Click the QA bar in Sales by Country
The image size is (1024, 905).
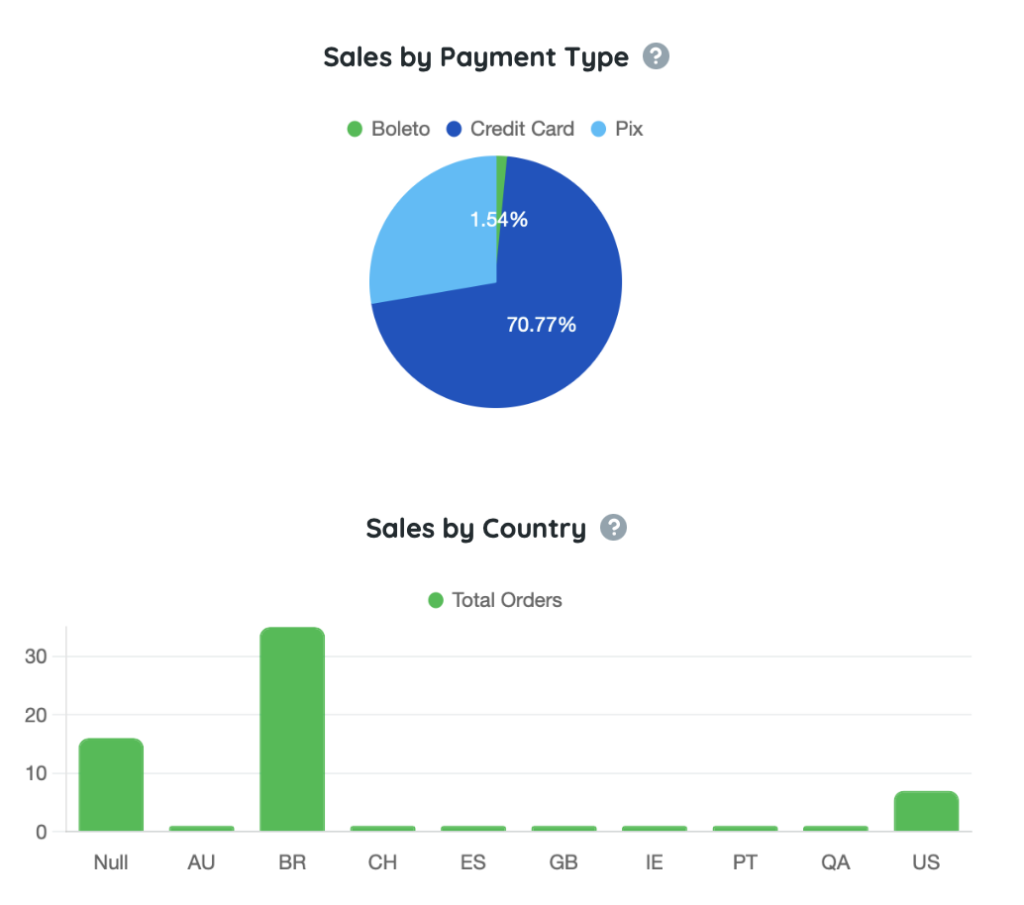click(x=835, y=828)
